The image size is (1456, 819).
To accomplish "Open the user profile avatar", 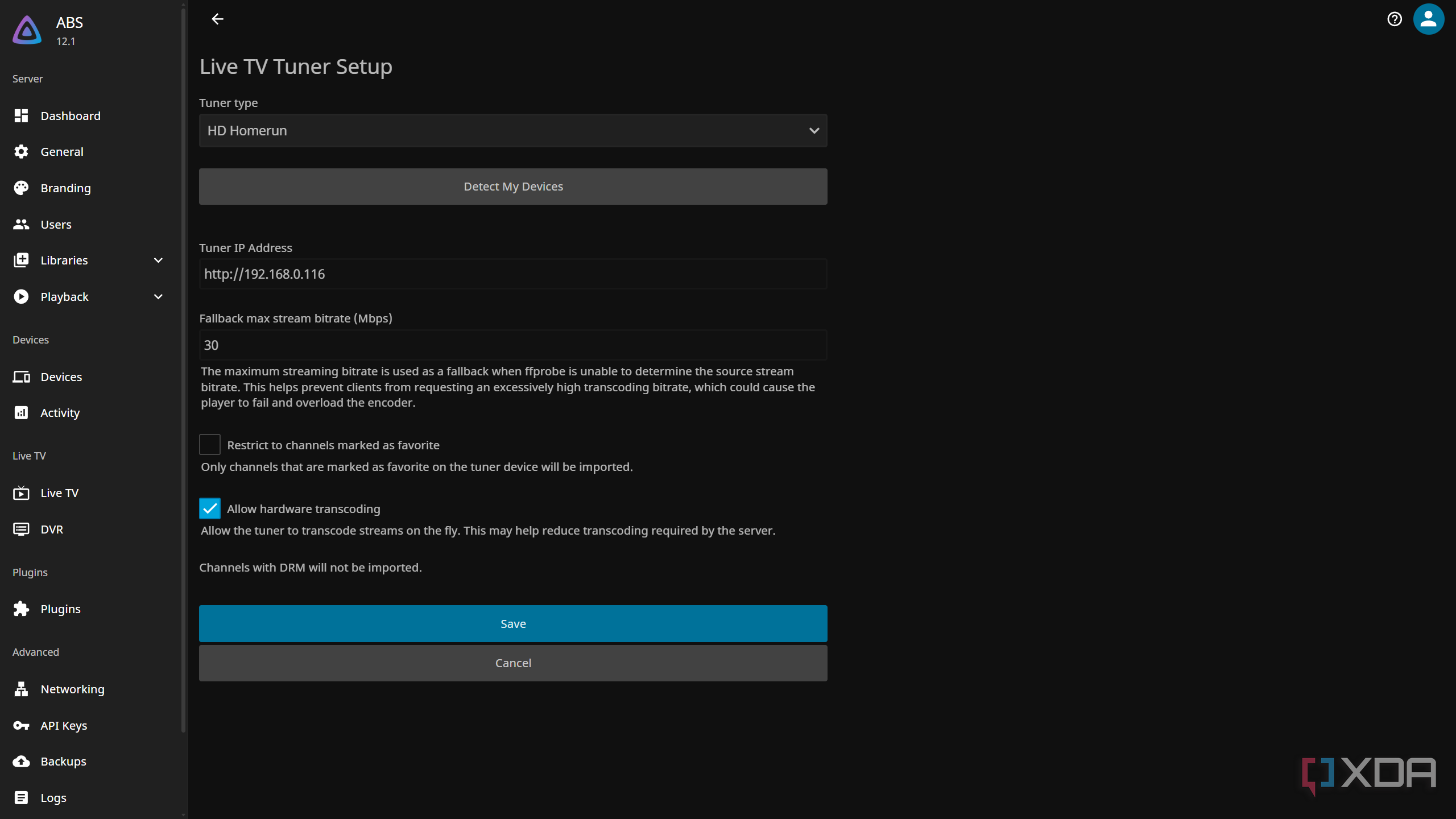I will [1428, 19].
